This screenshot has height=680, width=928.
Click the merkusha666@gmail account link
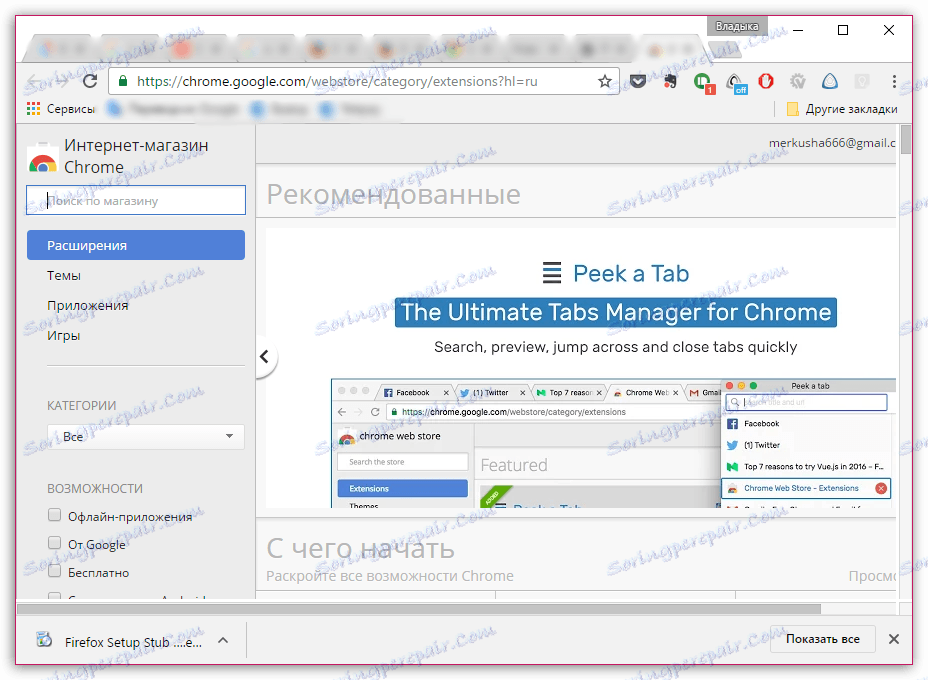tap(832, 143)
